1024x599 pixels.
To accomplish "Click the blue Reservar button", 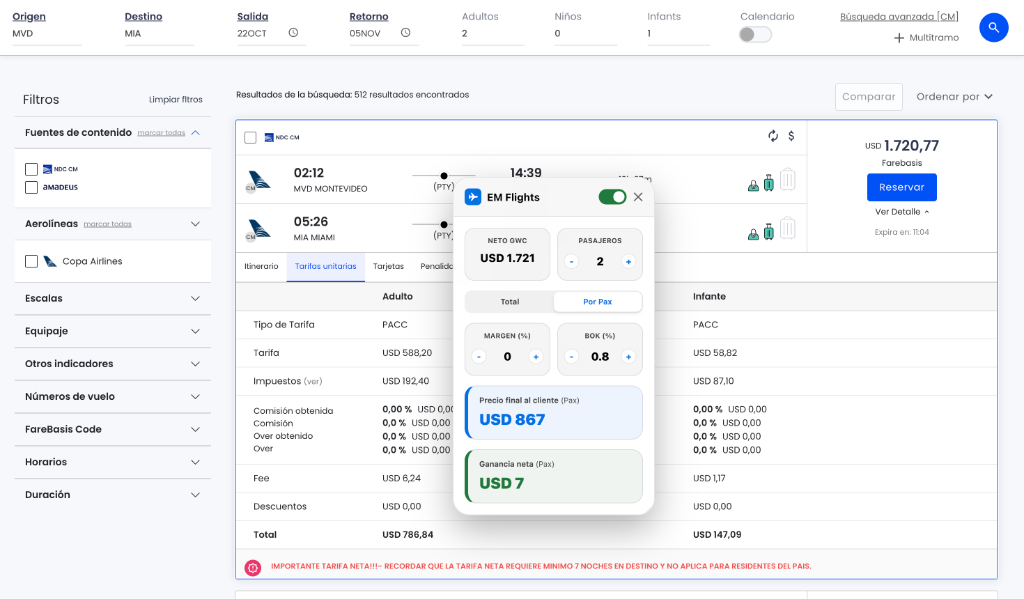I will point(901,187).
